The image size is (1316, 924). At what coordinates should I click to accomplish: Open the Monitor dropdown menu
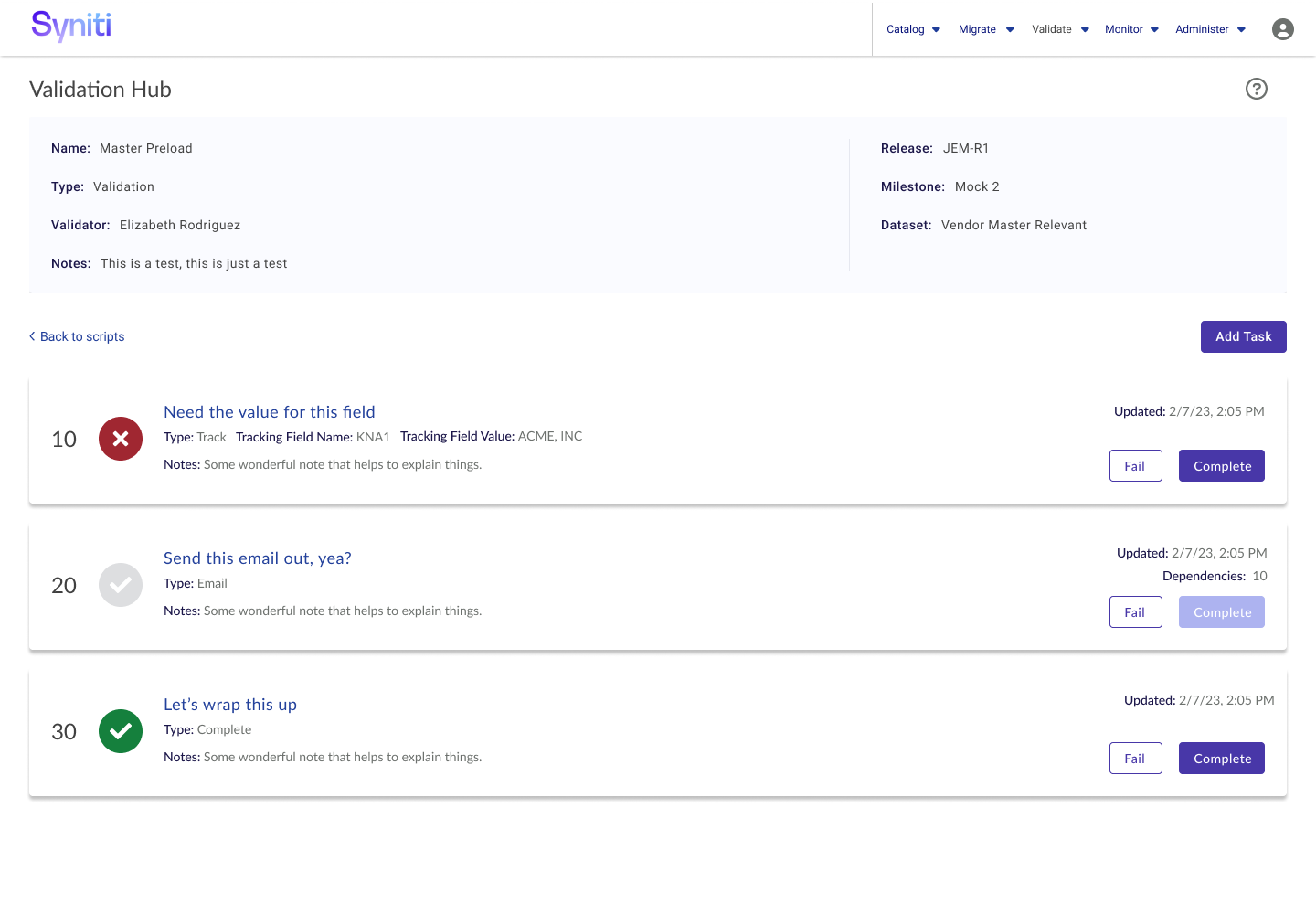(x=1131, y=29)
